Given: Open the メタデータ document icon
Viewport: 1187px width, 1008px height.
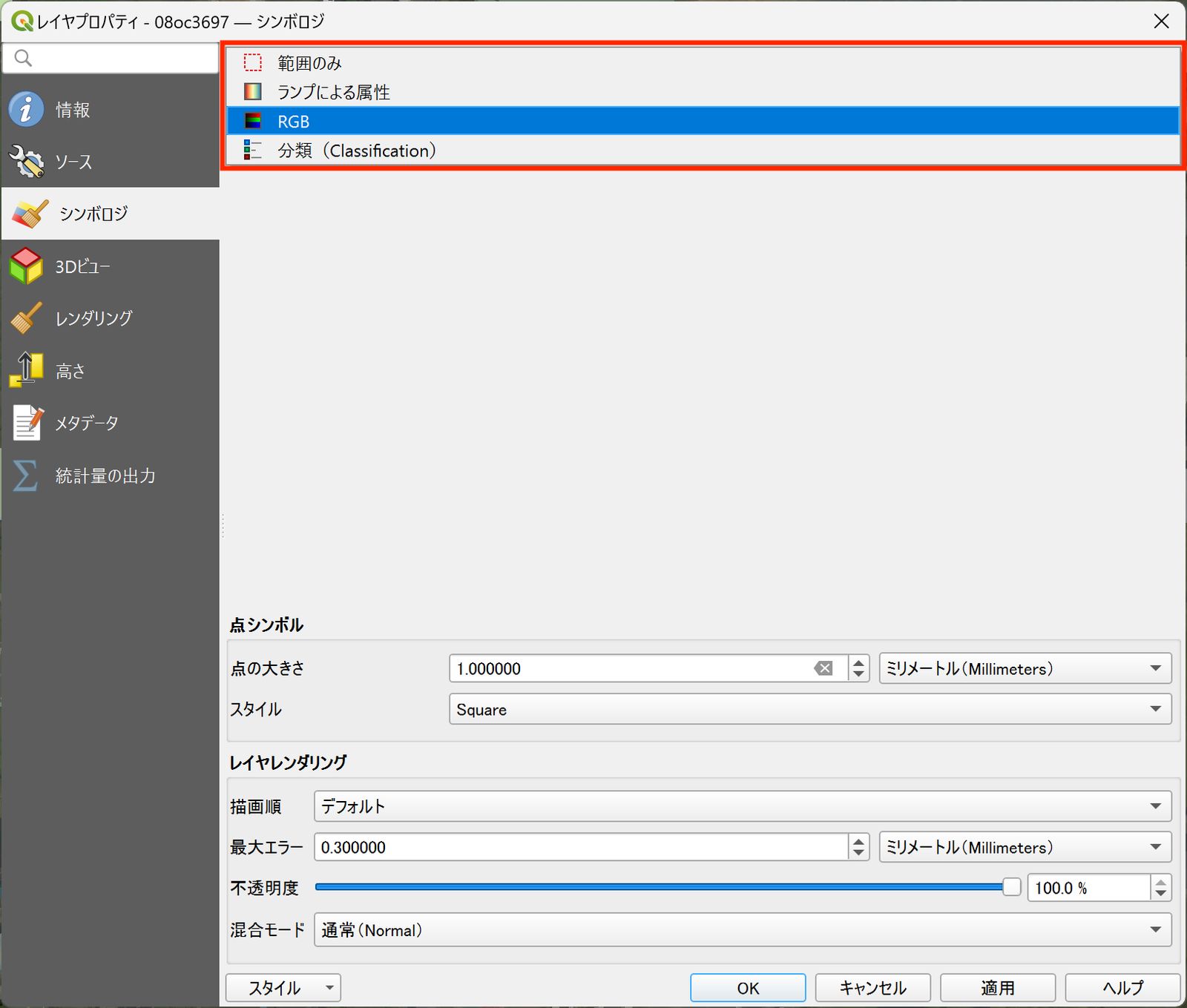Looking at the screenshot, I should pyautogui.click(x=28, y=423).
